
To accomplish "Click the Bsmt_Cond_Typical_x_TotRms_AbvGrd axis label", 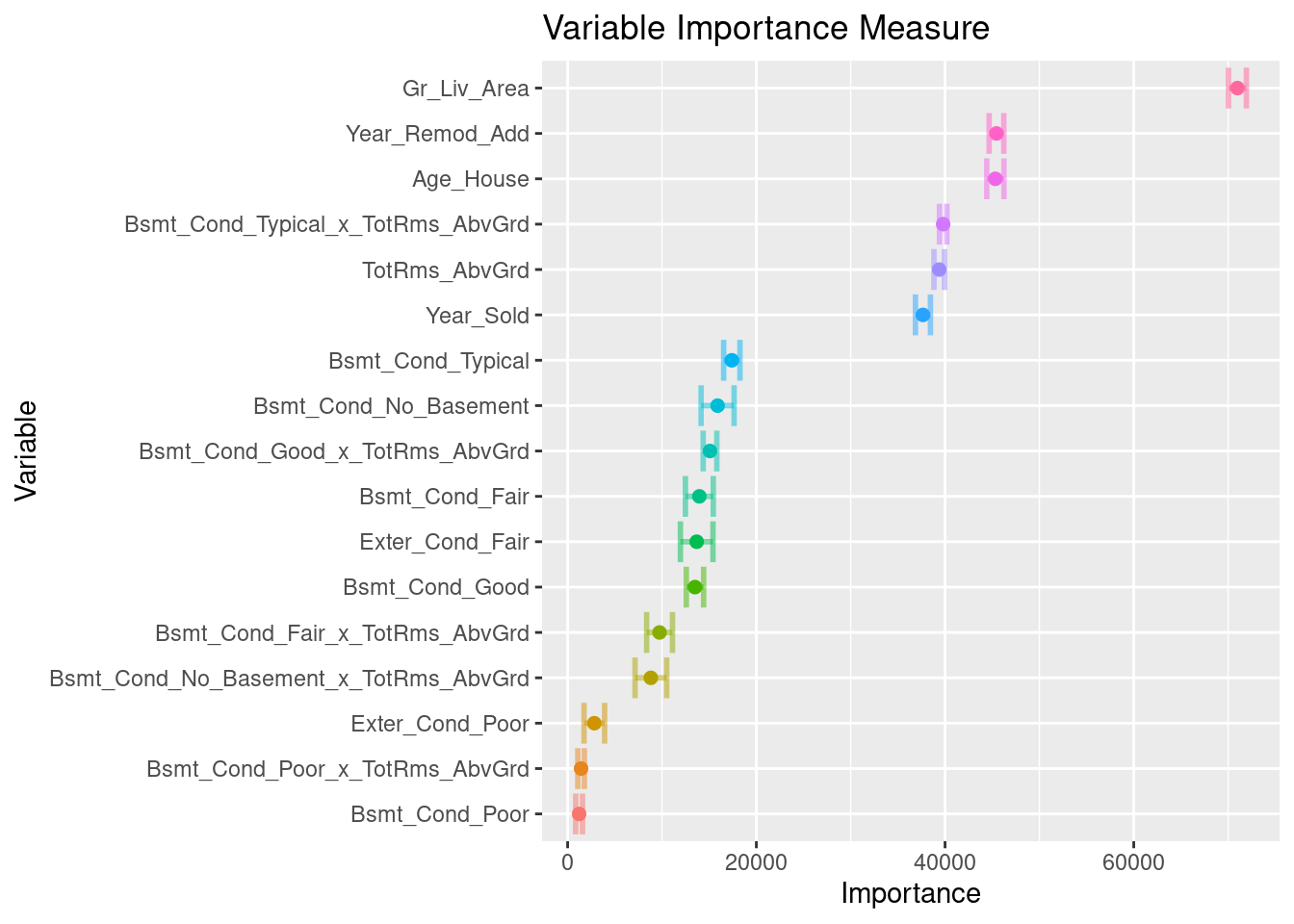I will 326,225.
